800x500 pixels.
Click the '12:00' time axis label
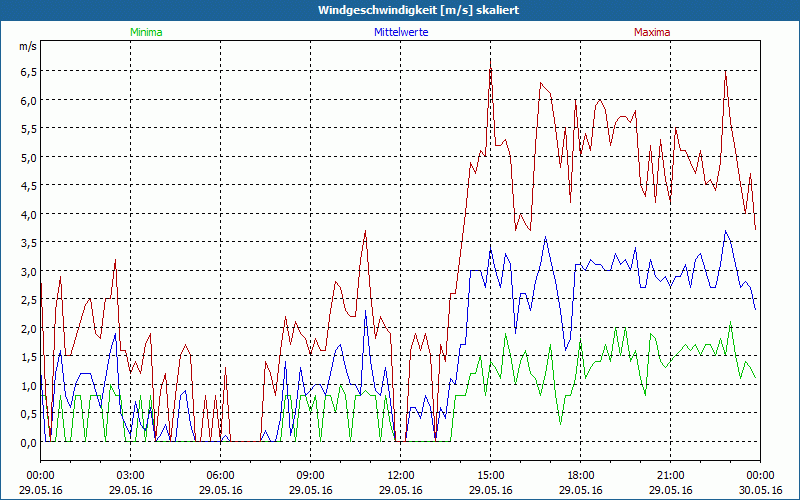tap(401, 476)
